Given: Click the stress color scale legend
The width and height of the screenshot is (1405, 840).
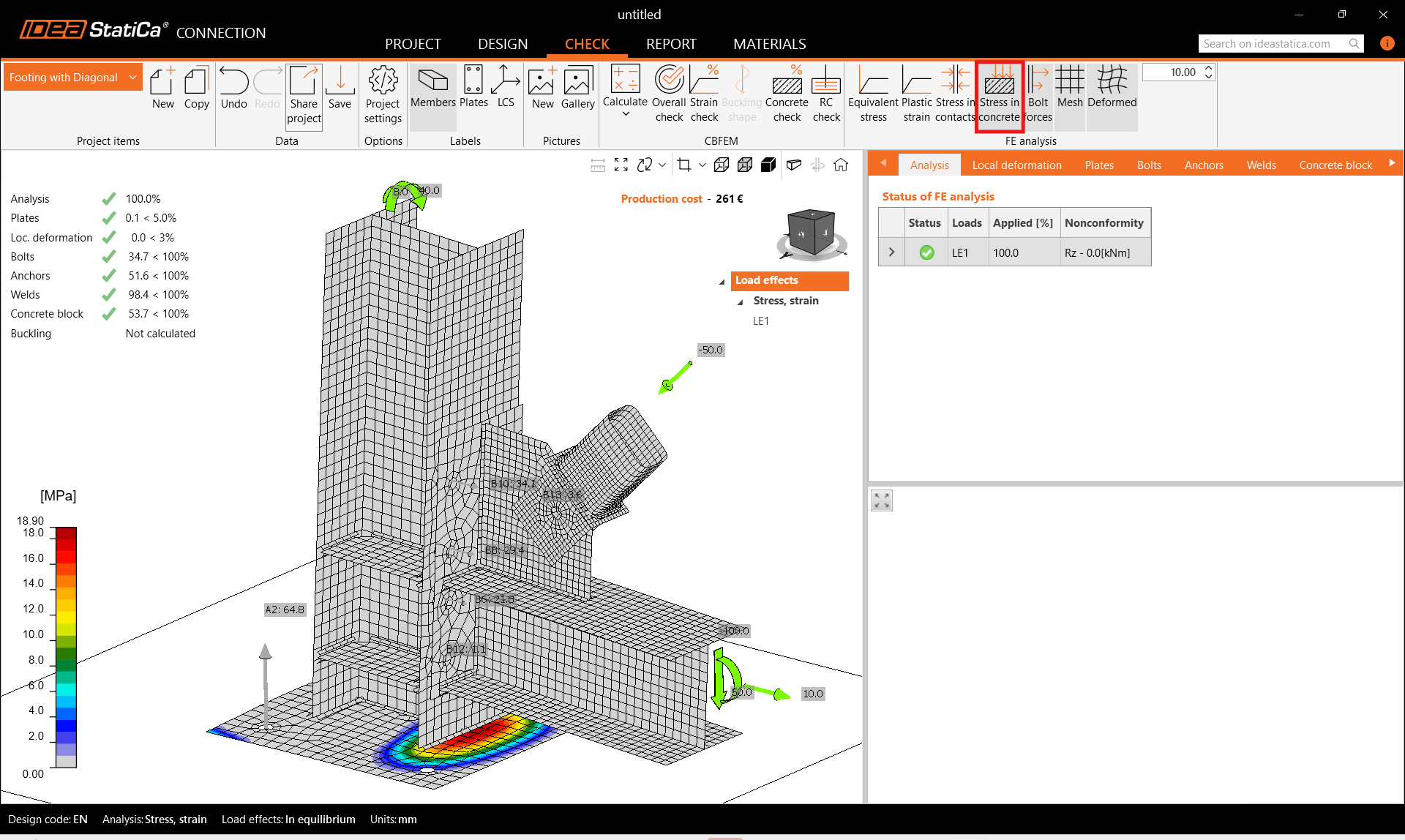Looking at the screenshot, I should tap(66, 647).
